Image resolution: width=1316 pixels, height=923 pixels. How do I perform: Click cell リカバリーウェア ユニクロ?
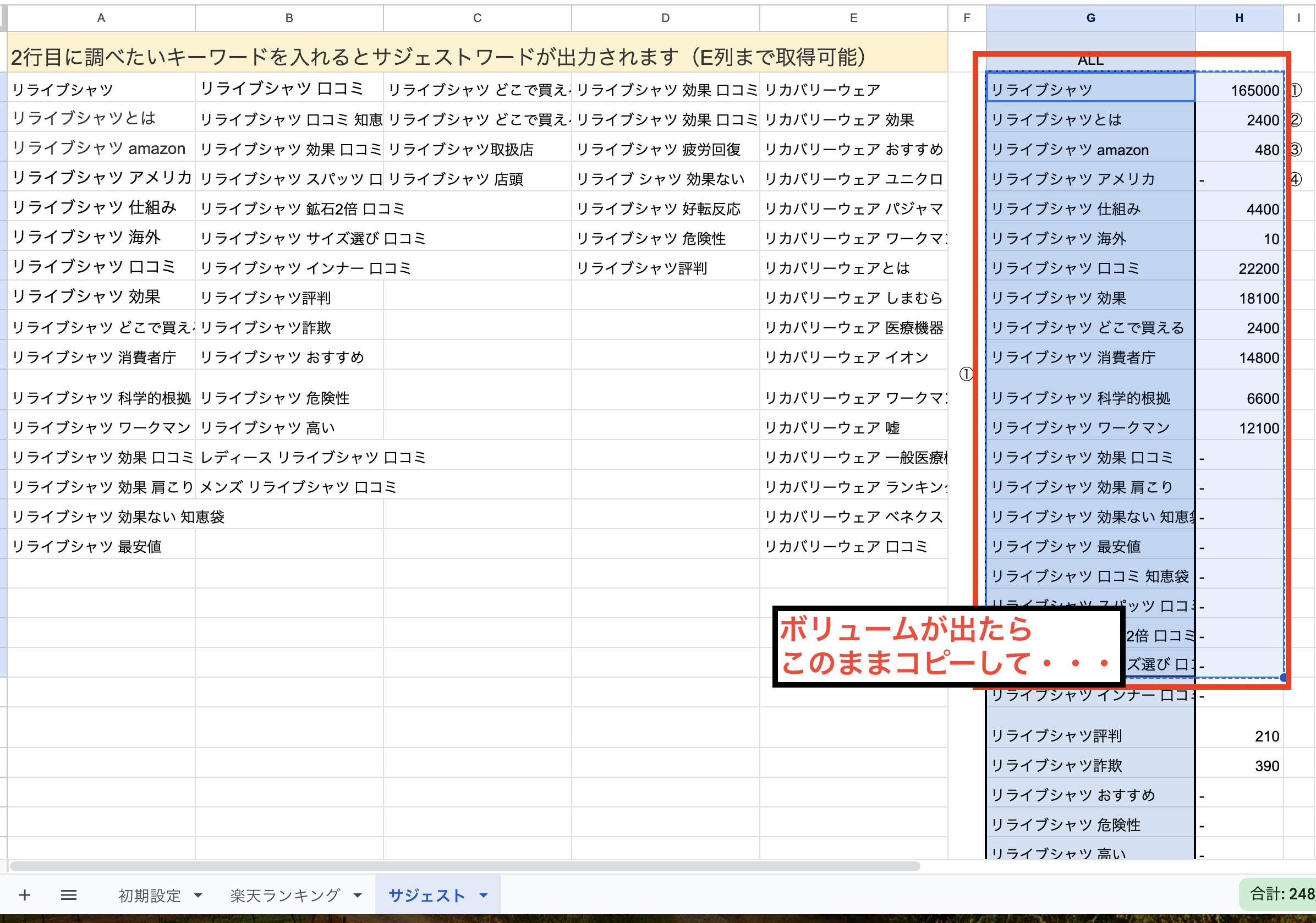853,179
